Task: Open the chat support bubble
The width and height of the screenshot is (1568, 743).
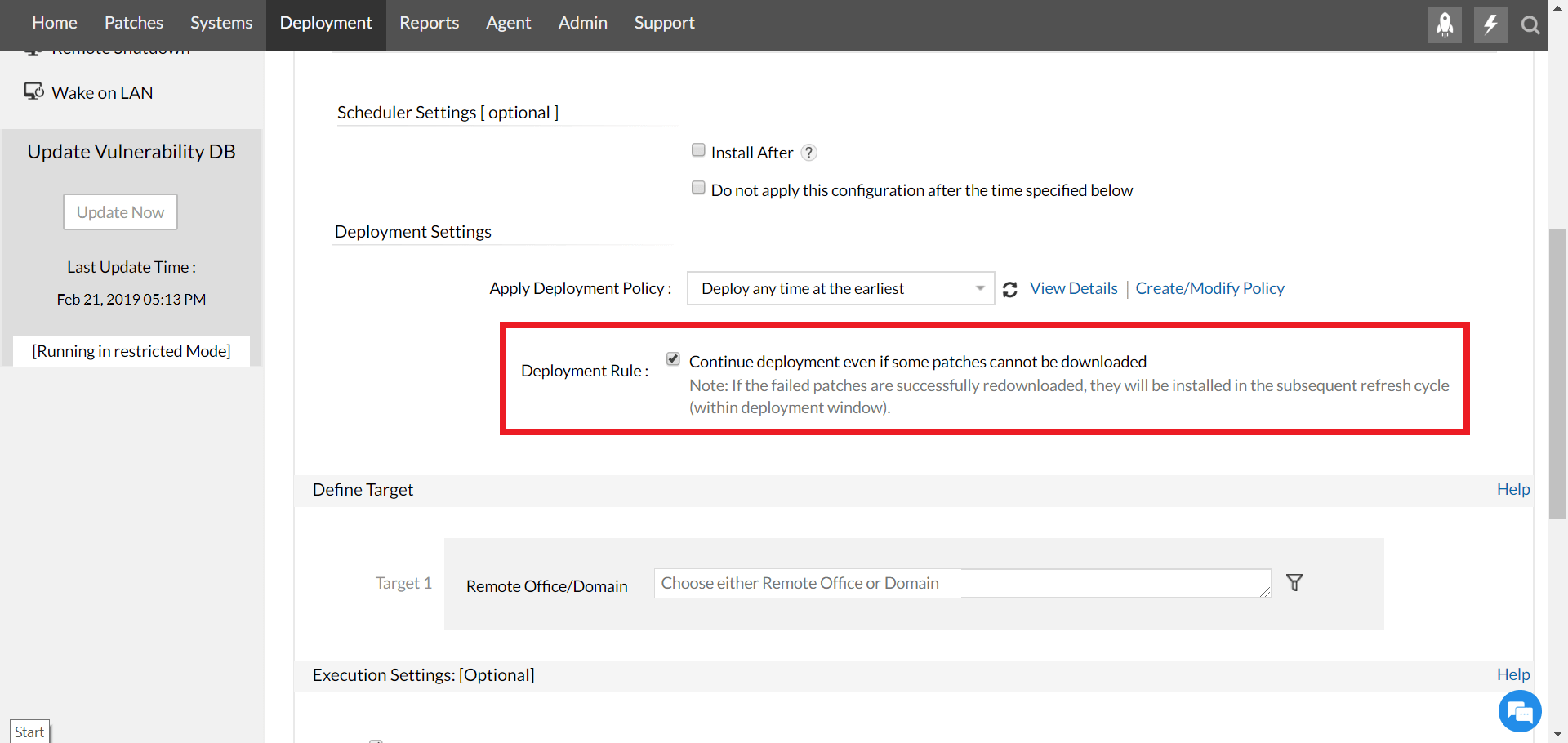Action: (x=1519, y=711)
